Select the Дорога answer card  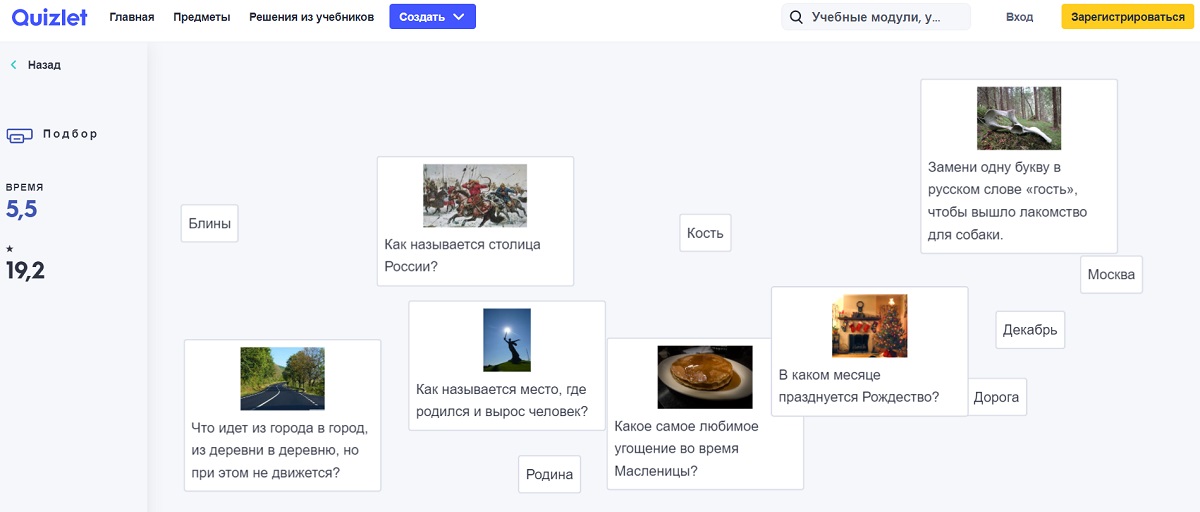996,397
